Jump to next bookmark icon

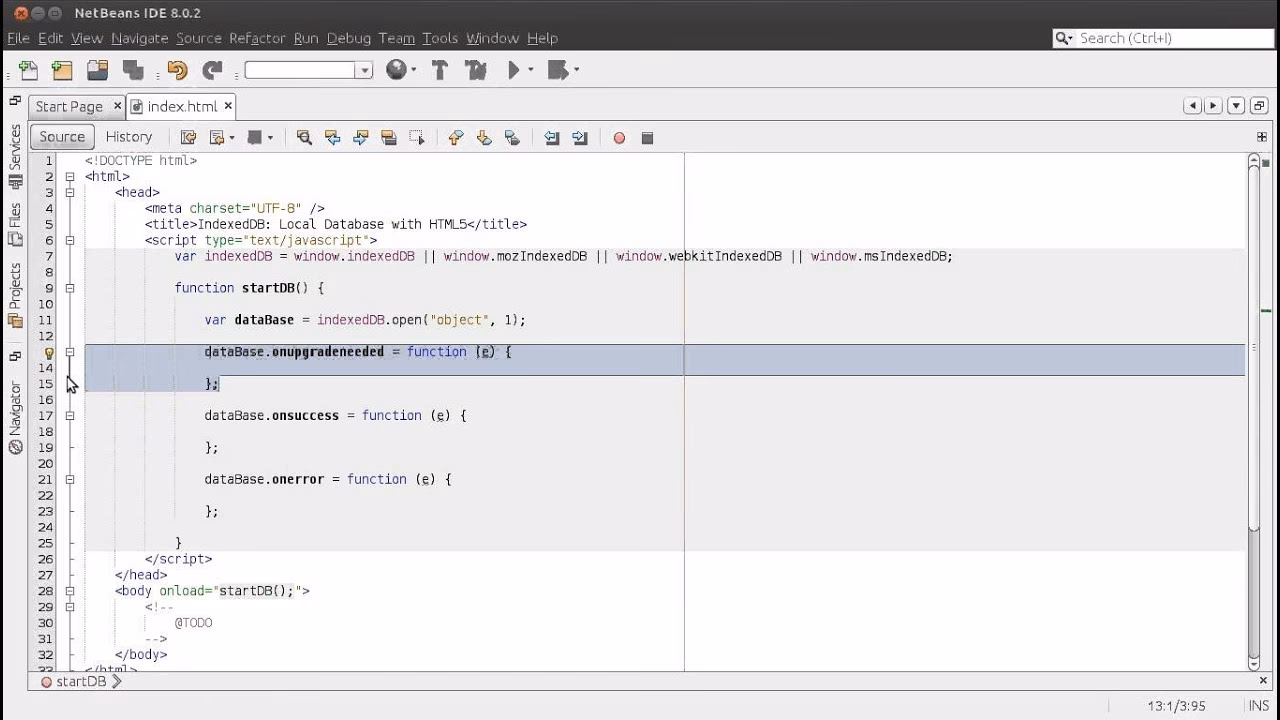pos(484,138)
